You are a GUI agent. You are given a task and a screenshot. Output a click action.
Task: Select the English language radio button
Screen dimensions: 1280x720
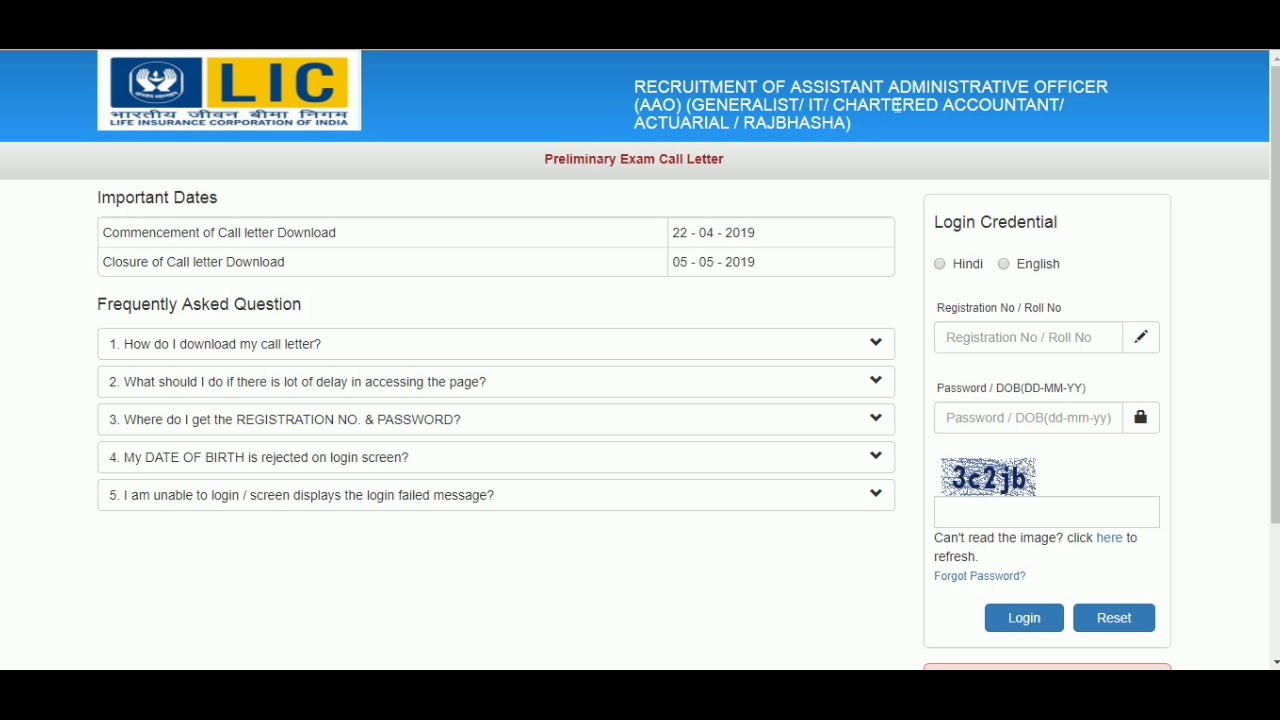pos(1004,264)
